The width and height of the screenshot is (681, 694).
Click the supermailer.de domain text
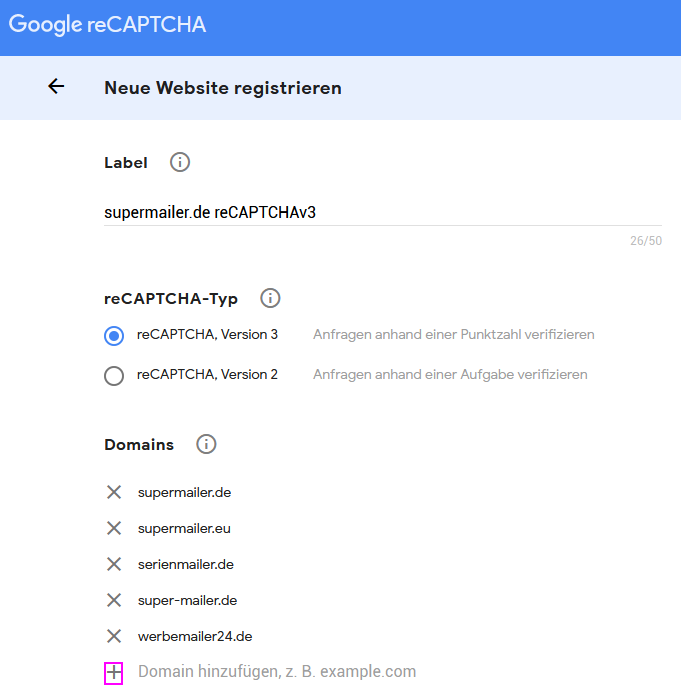[185, 493]
